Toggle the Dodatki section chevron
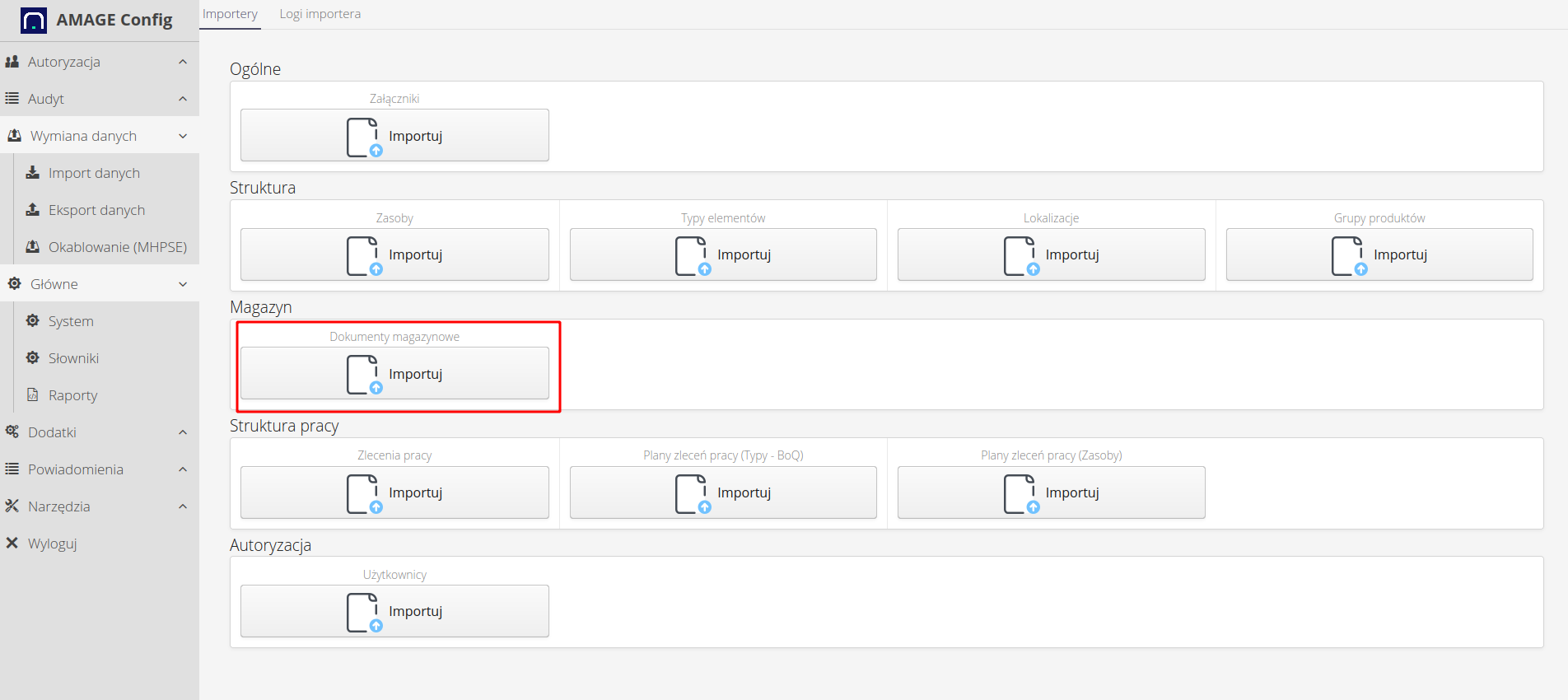The width and height of the screenshot is (1568, 700). [183, 432]
